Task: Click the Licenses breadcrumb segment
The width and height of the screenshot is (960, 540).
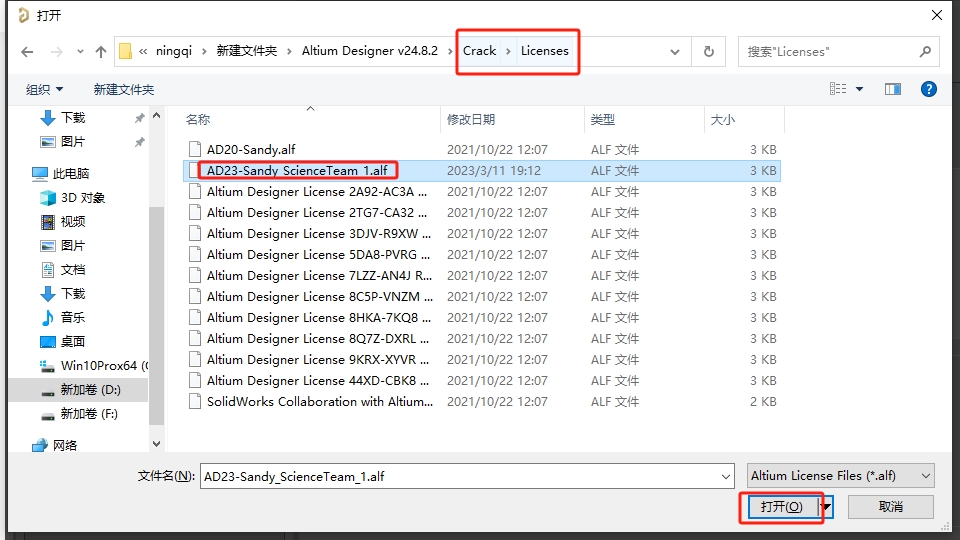Action: tap(545, 51)
